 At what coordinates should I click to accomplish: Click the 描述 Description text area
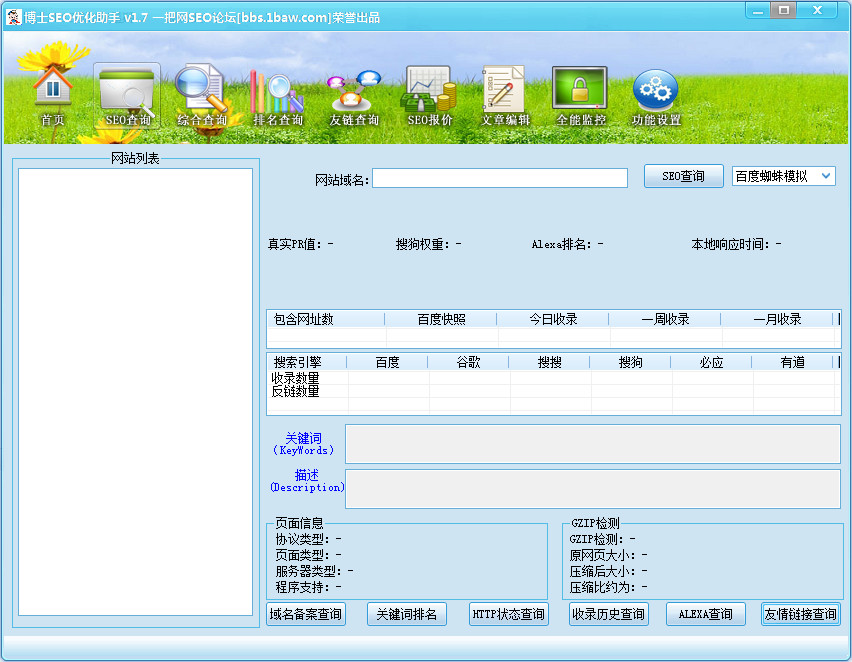[x=593, y=489]
